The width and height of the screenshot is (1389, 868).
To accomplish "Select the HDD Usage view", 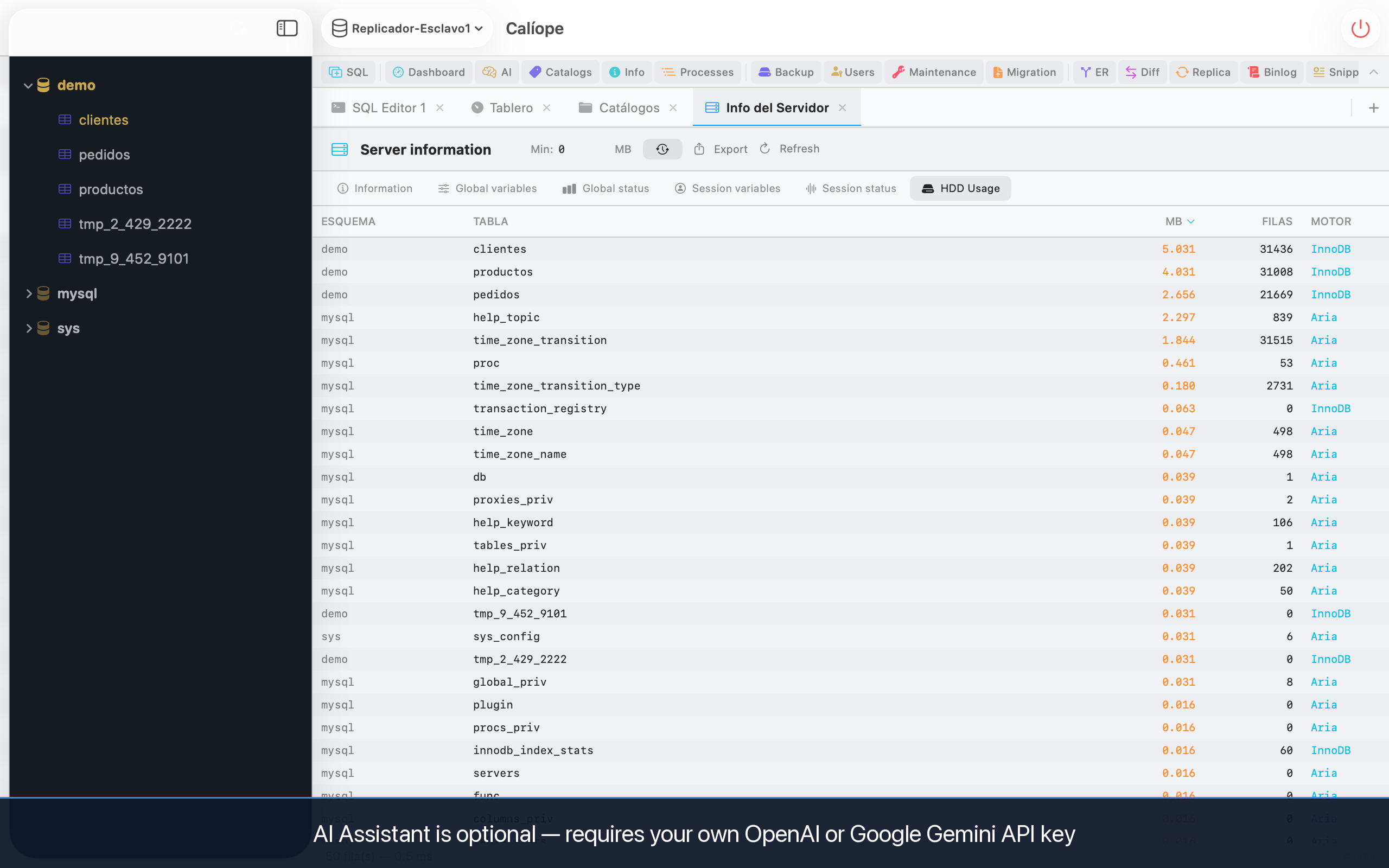I will (960, 188).
